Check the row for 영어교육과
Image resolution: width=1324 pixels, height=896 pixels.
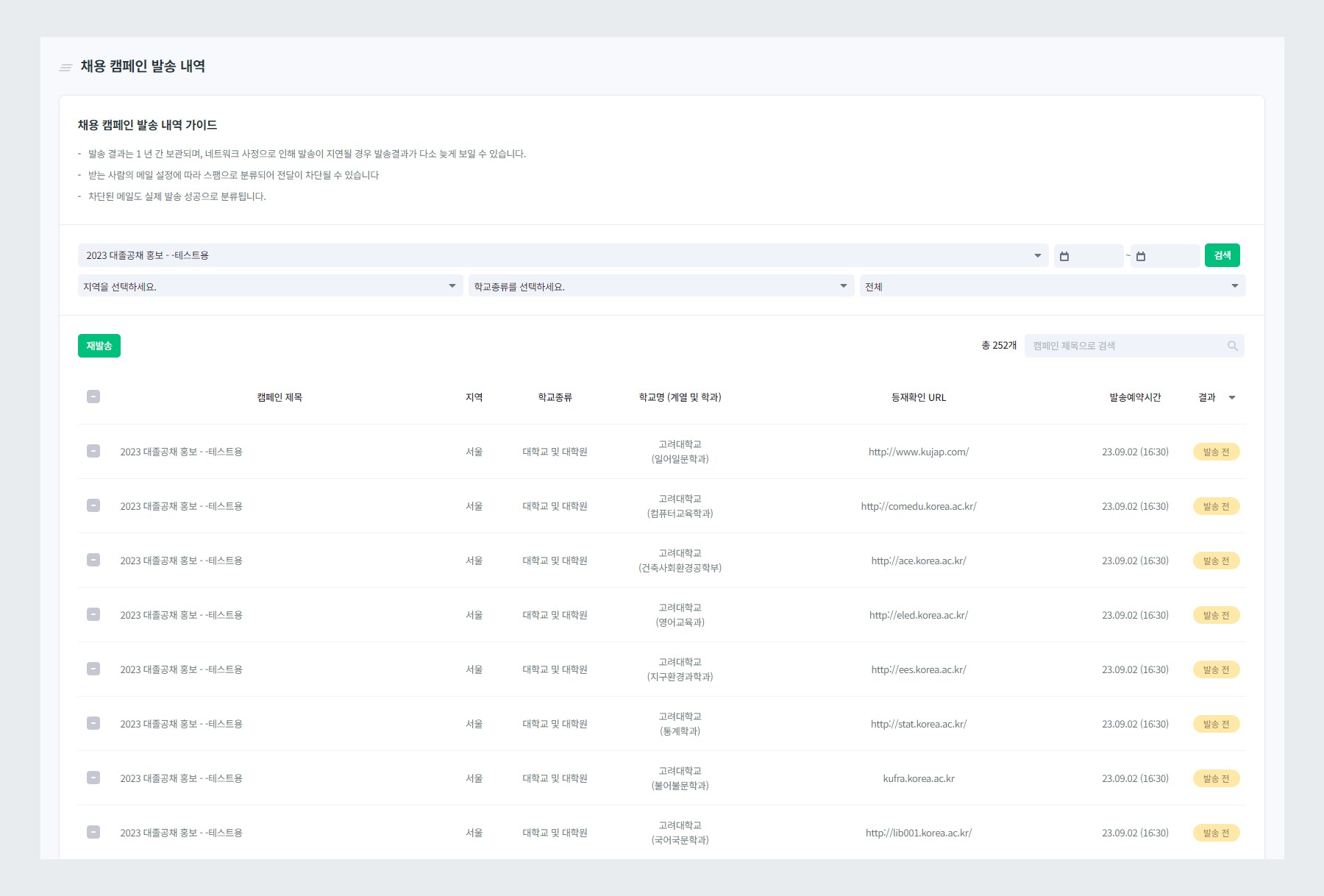93,614
